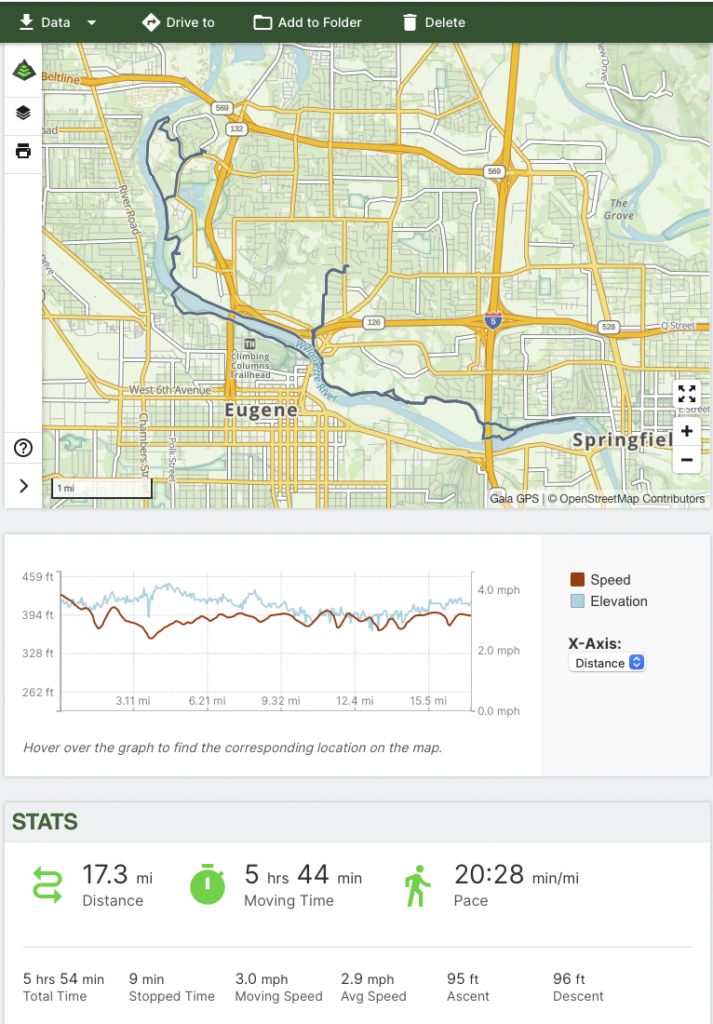The height and width of the screenshot is (1024, 713).
Task: Click the Gaia GPS logo icon
Action: [x=23, y=71]
